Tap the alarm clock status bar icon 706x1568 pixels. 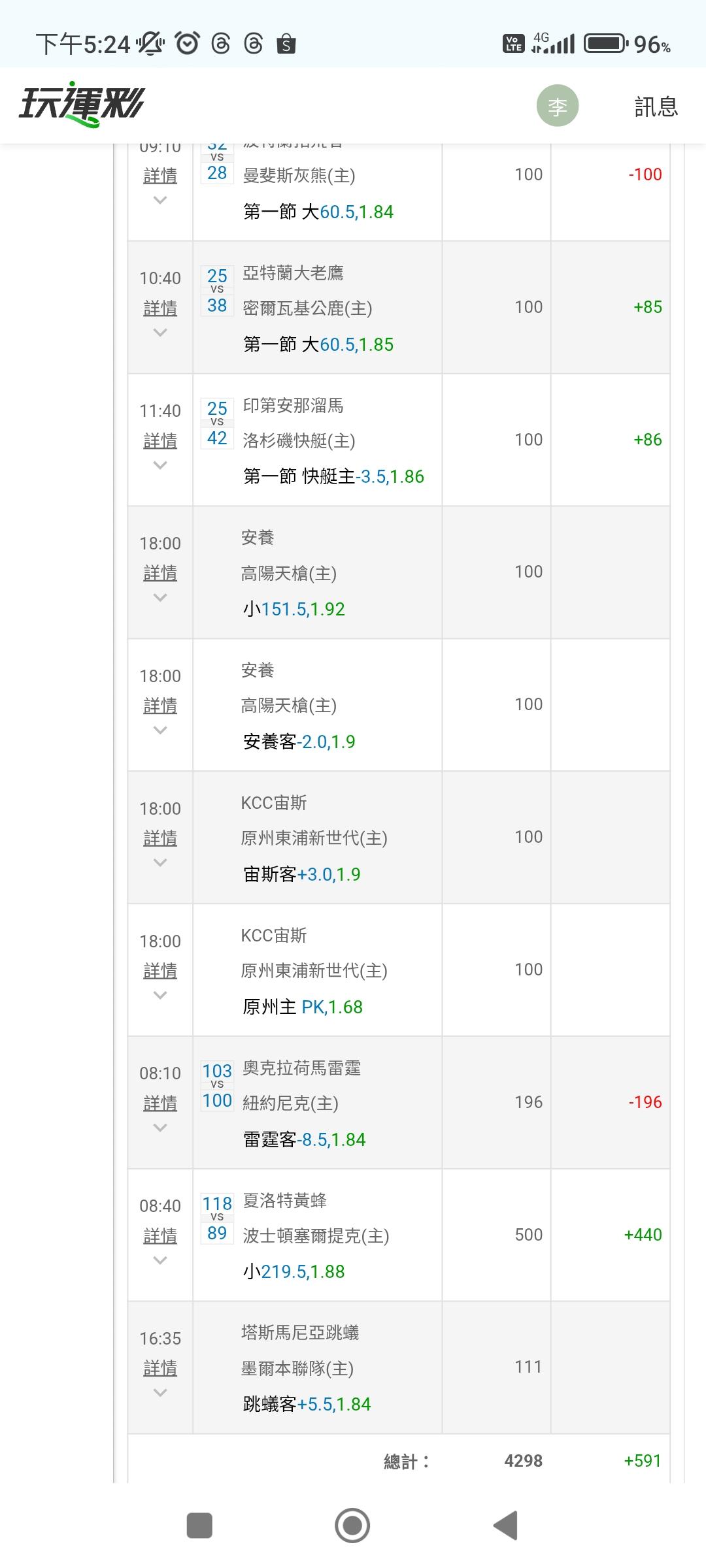tap(188, 44)
